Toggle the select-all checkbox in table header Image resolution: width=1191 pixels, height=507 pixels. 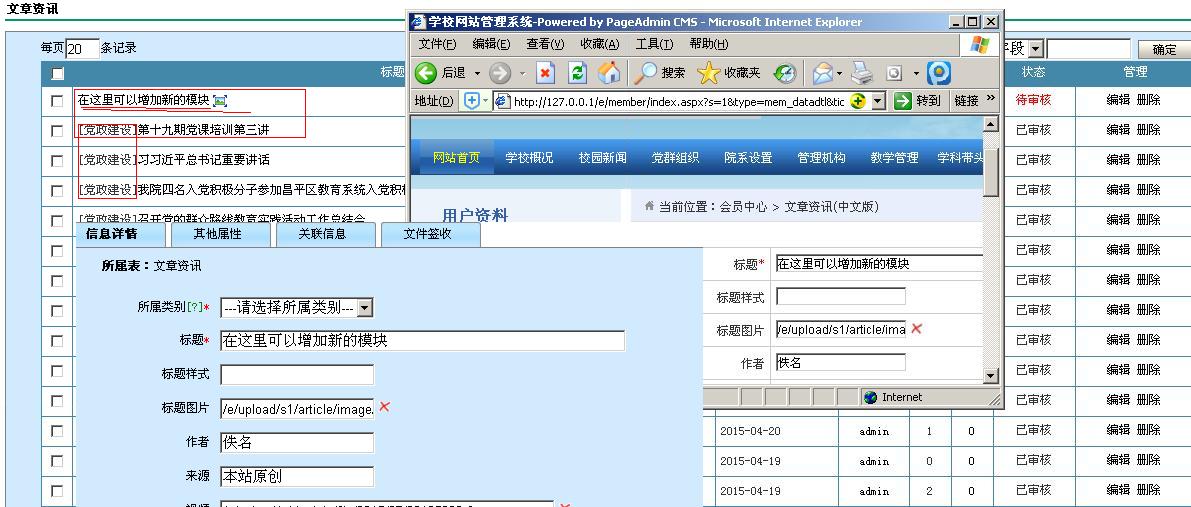57,73
